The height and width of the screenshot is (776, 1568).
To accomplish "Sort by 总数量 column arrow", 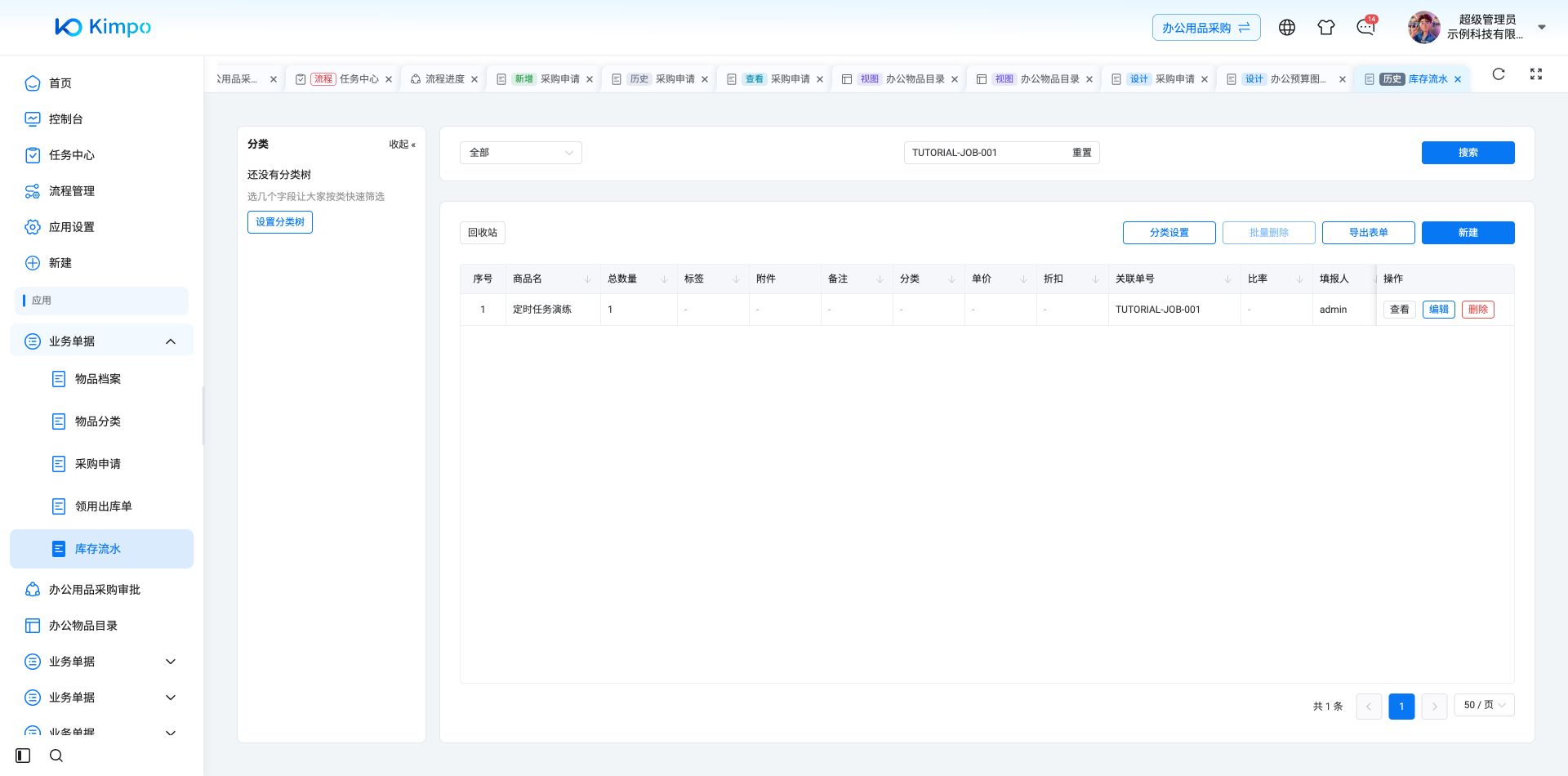I will [x=664, y=279].
